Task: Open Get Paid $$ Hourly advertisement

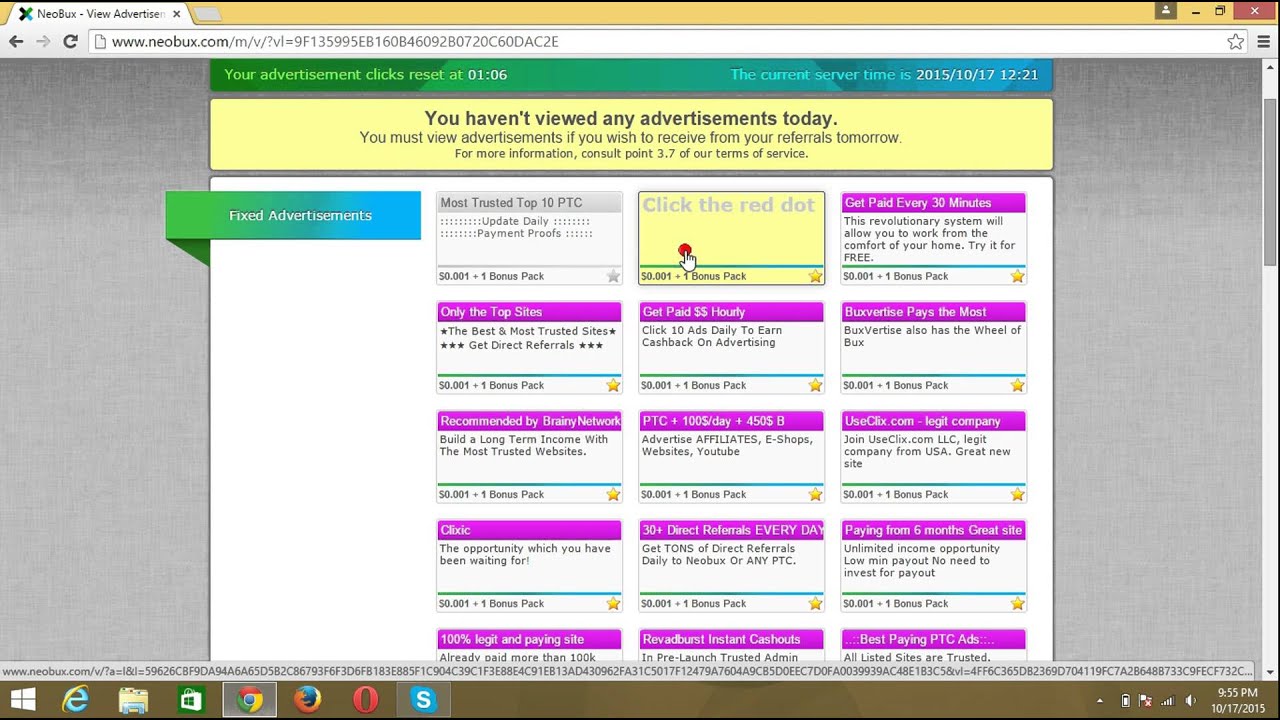Action: 731,347
